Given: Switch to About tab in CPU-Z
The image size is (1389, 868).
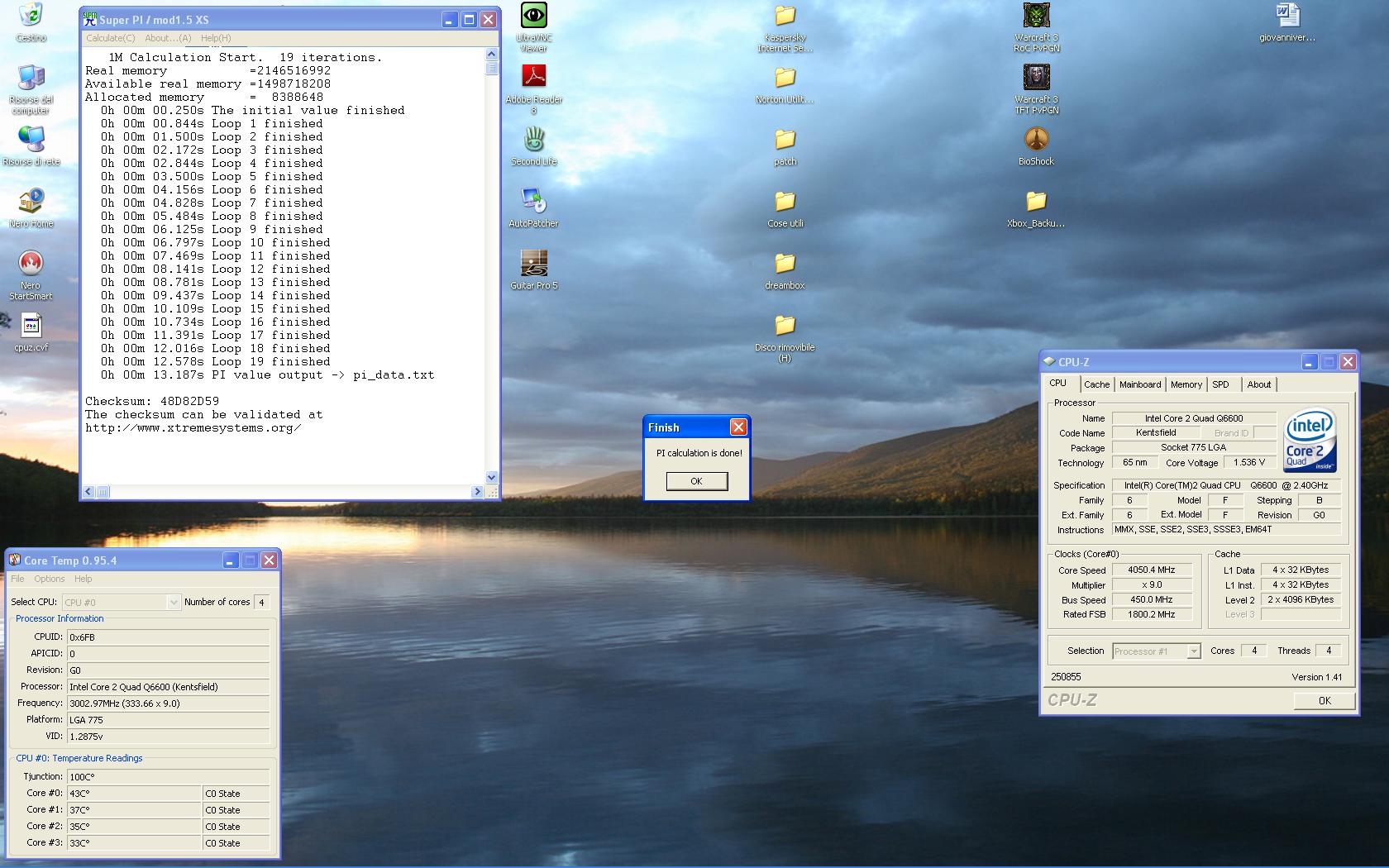Looking at the screenshot, I should 1259,384.
